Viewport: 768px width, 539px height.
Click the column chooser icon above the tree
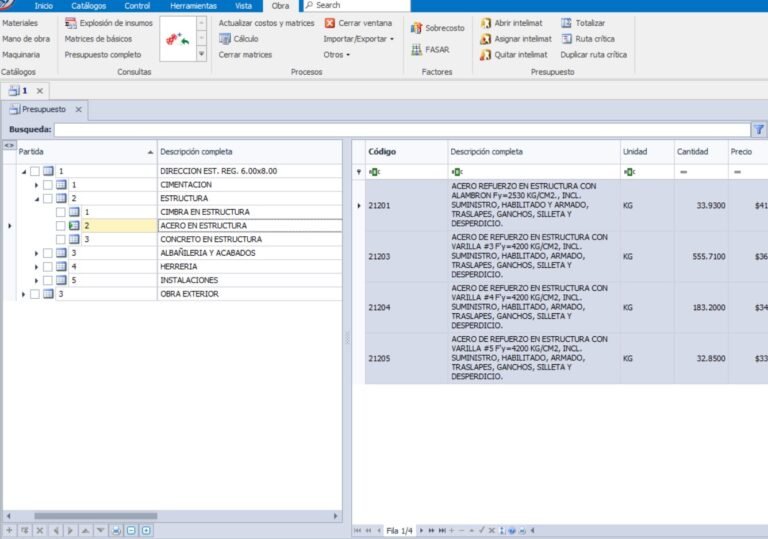pyautogui.click(x=9, y=146)
